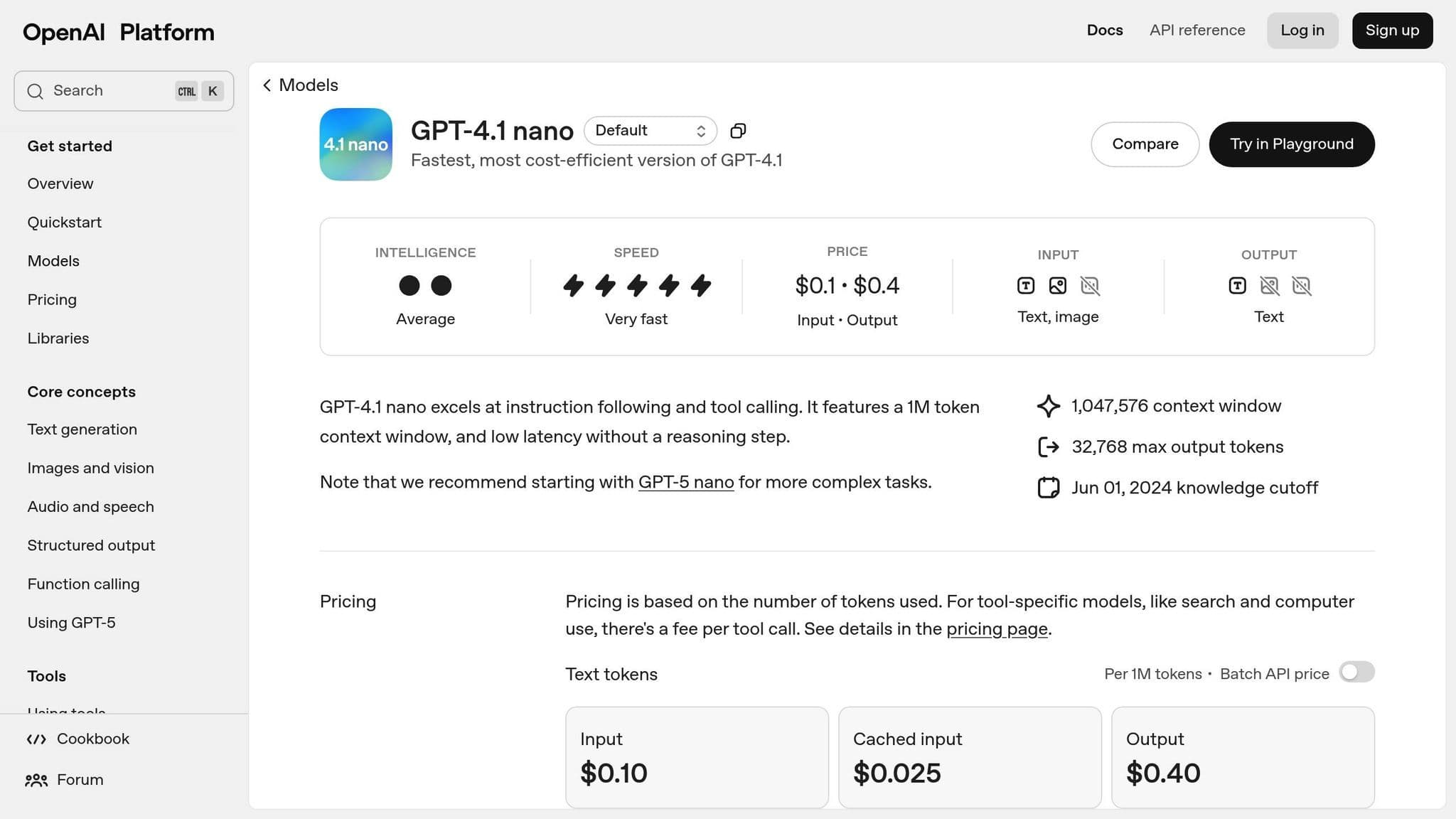Screen dimensions: 1456x819
Task: Click the copy model name icon
Action: coord(738,131)
